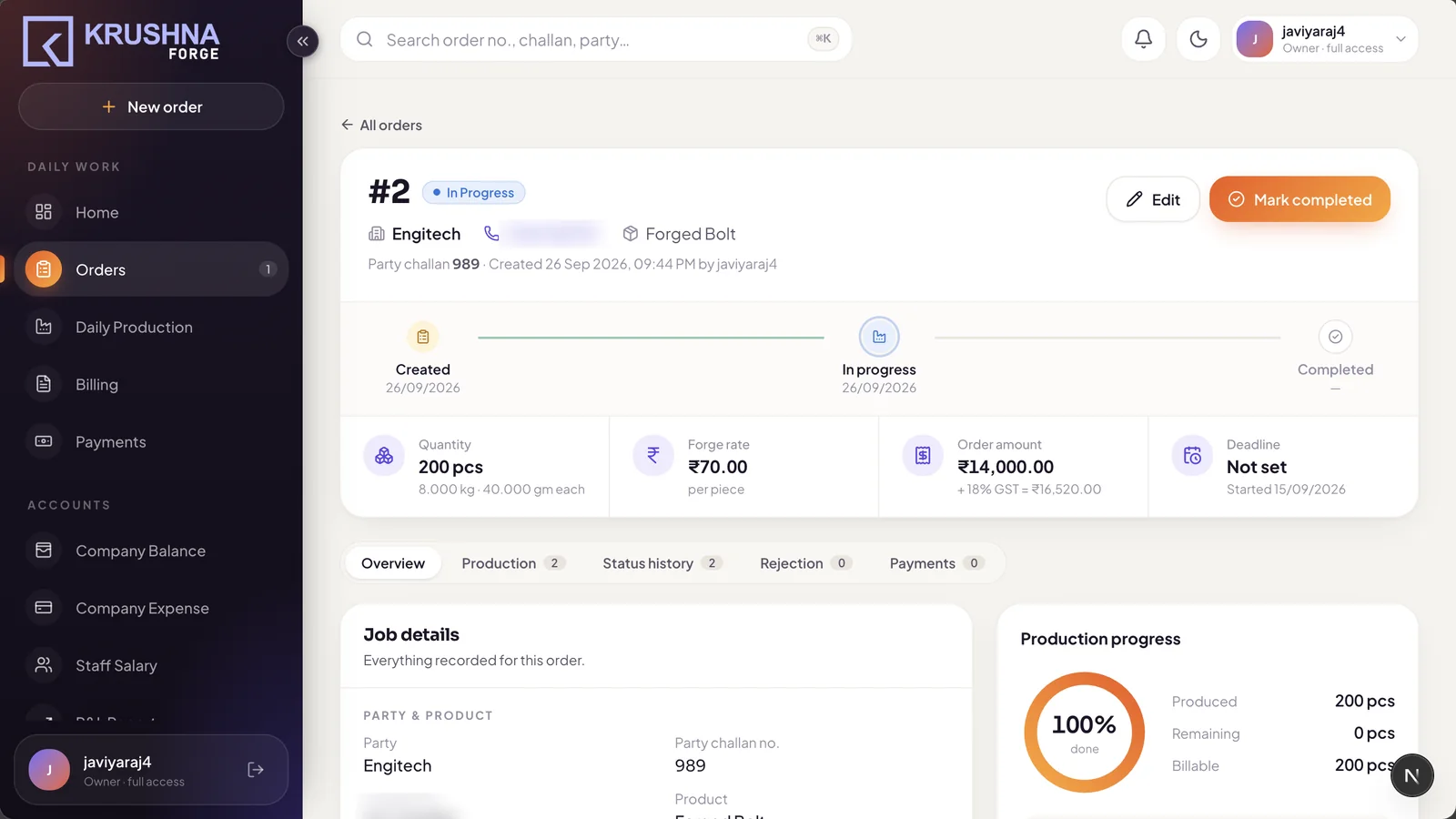Viewport: 1456px width, 819px height.
Task: Open Daily Production page
Action: point(151,327)
